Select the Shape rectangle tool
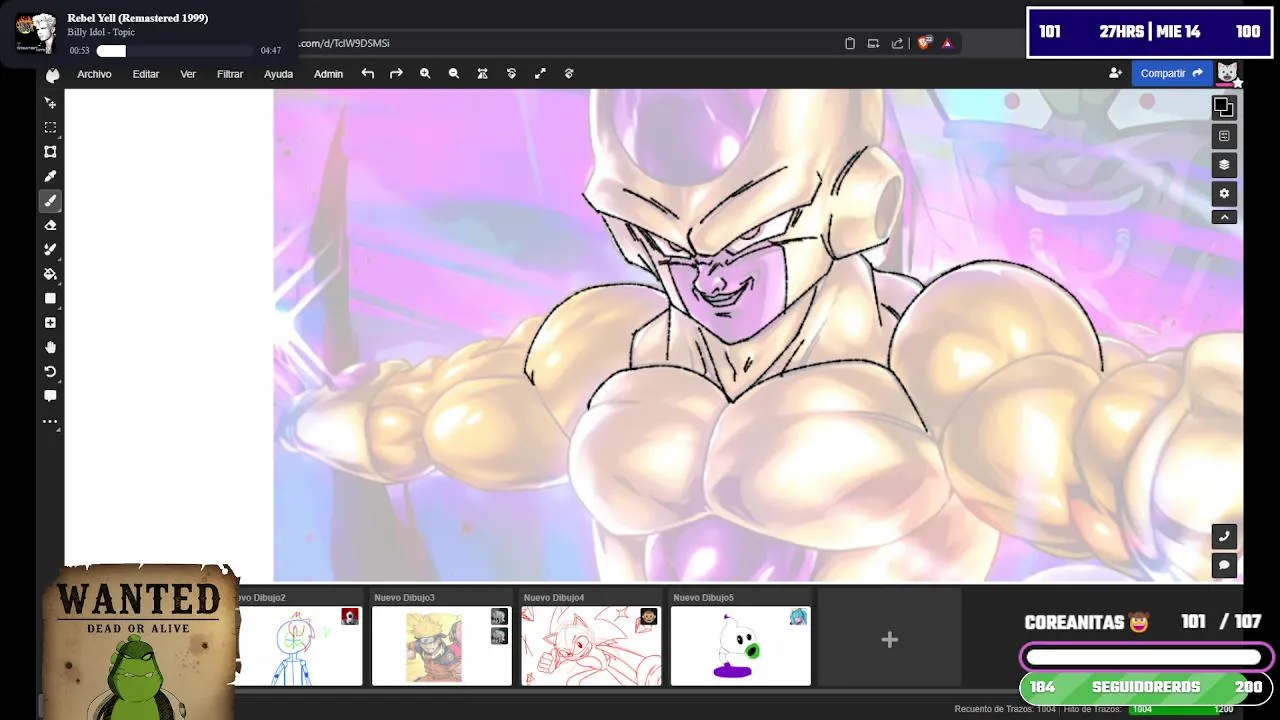1280x720 pixels. coord(50,298)
